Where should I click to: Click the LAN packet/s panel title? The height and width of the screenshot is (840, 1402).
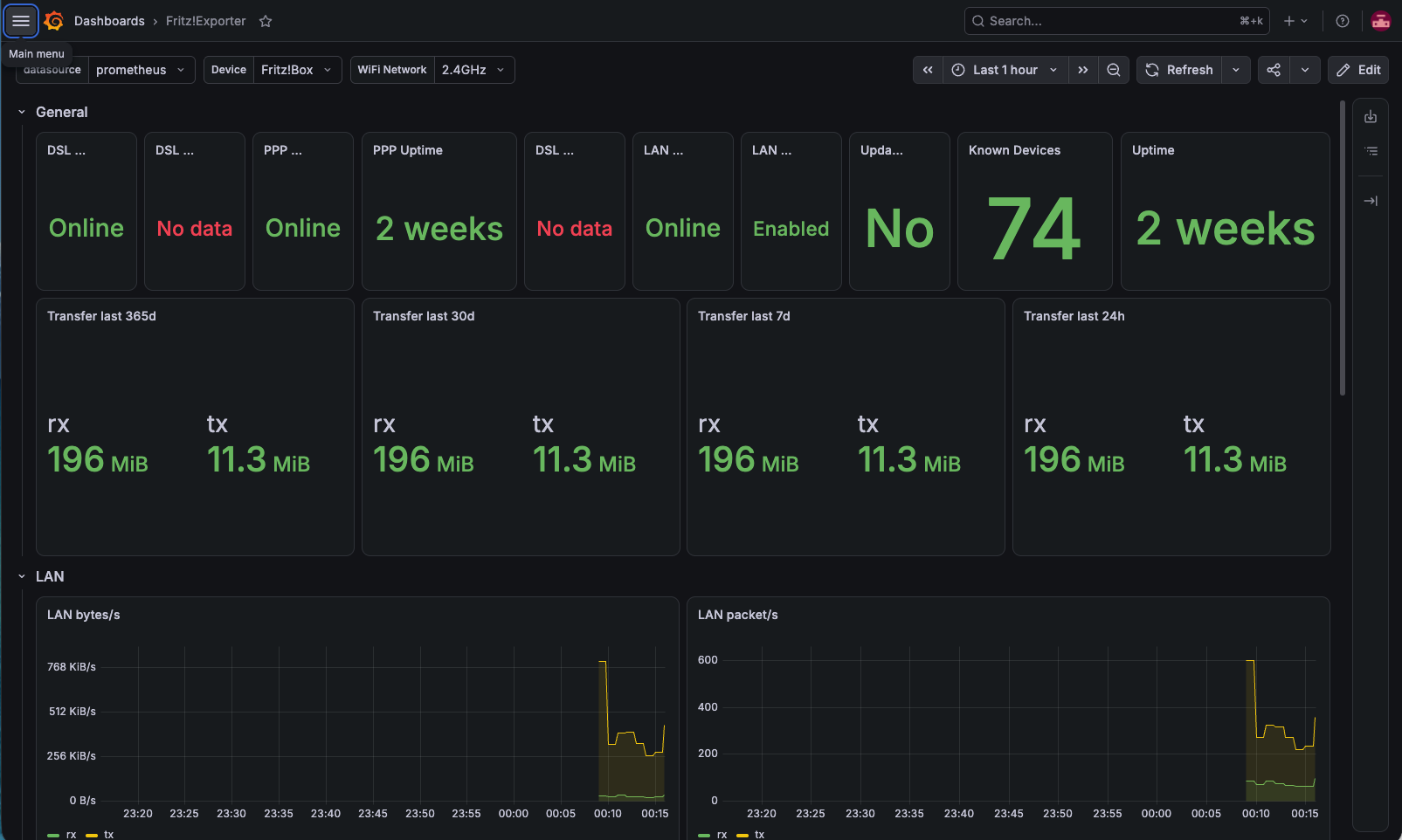click(x=738, y=615)
